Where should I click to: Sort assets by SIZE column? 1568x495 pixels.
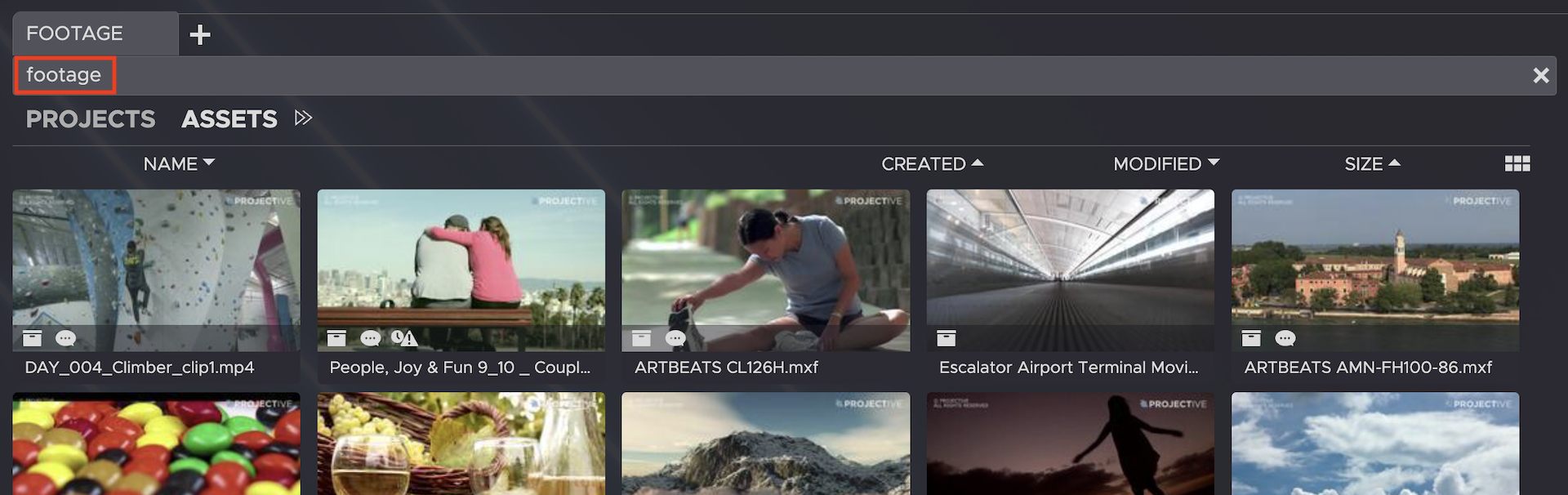click(x=1372, y=164)
